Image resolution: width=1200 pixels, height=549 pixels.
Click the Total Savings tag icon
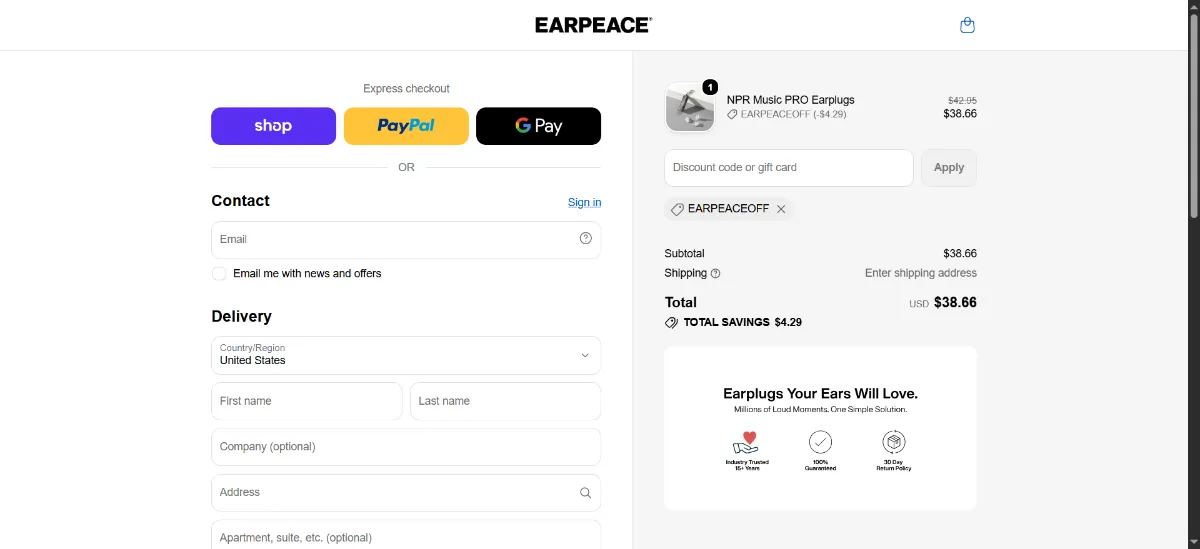coord(671,323)
